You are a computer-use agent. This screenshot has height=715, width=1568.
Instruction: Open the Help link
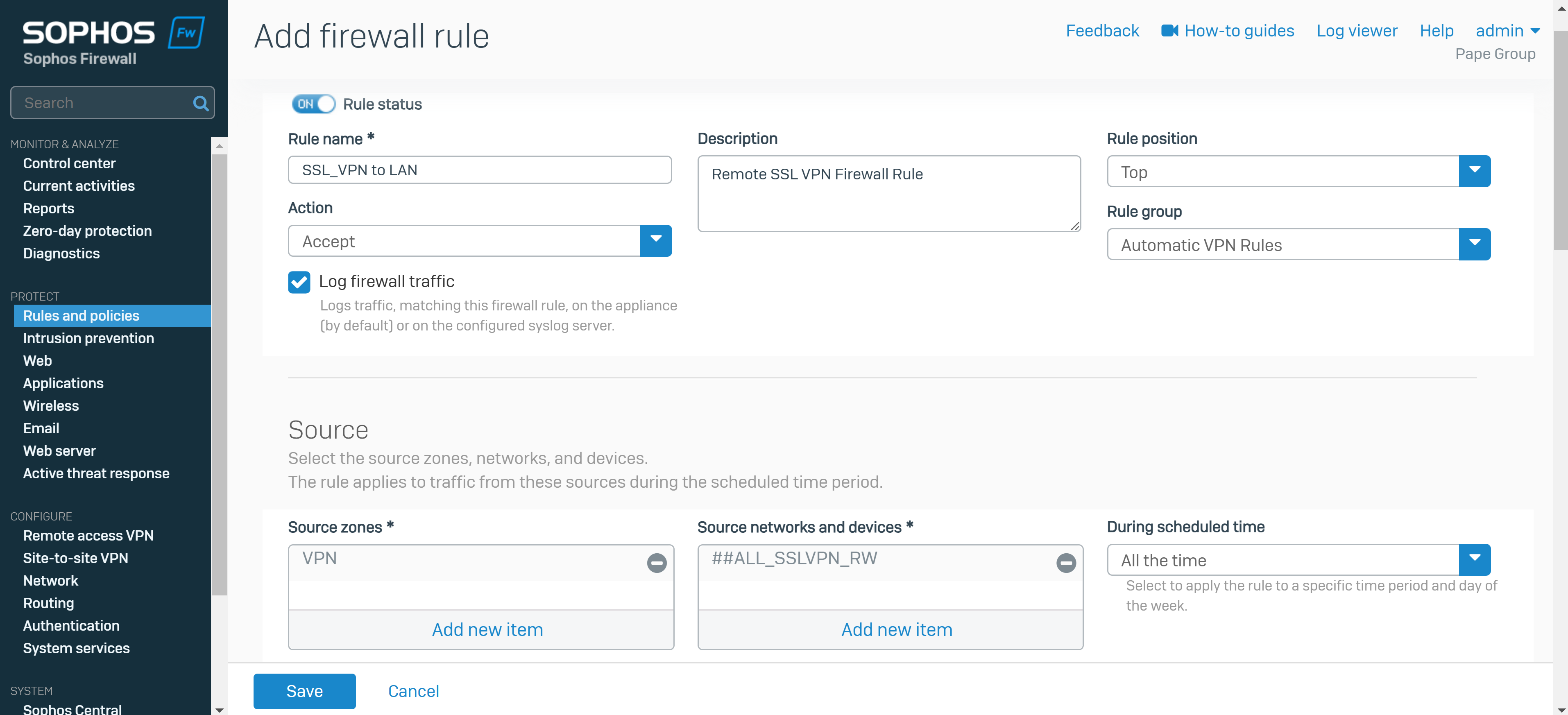click(x=1436, y=30)
